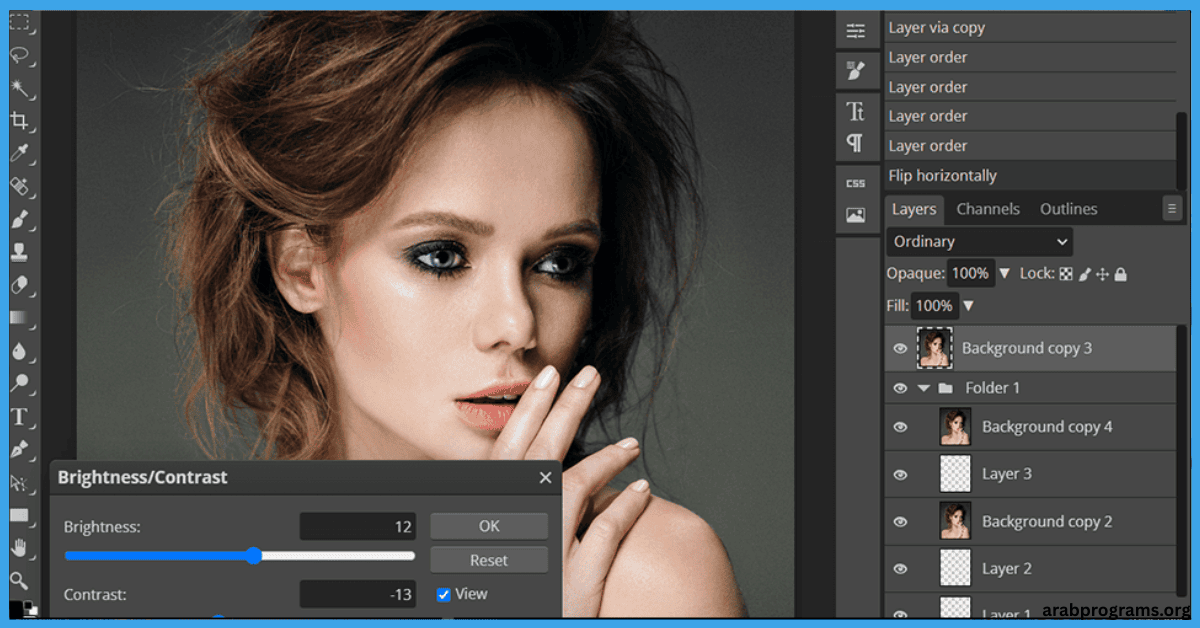Select the Path Select arrow tool
The width and height of the screenshot is (1200, 628).
coord(20,482)
